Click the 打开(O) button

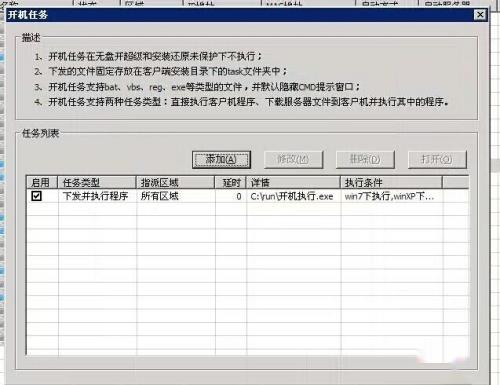tap(437, 160)
